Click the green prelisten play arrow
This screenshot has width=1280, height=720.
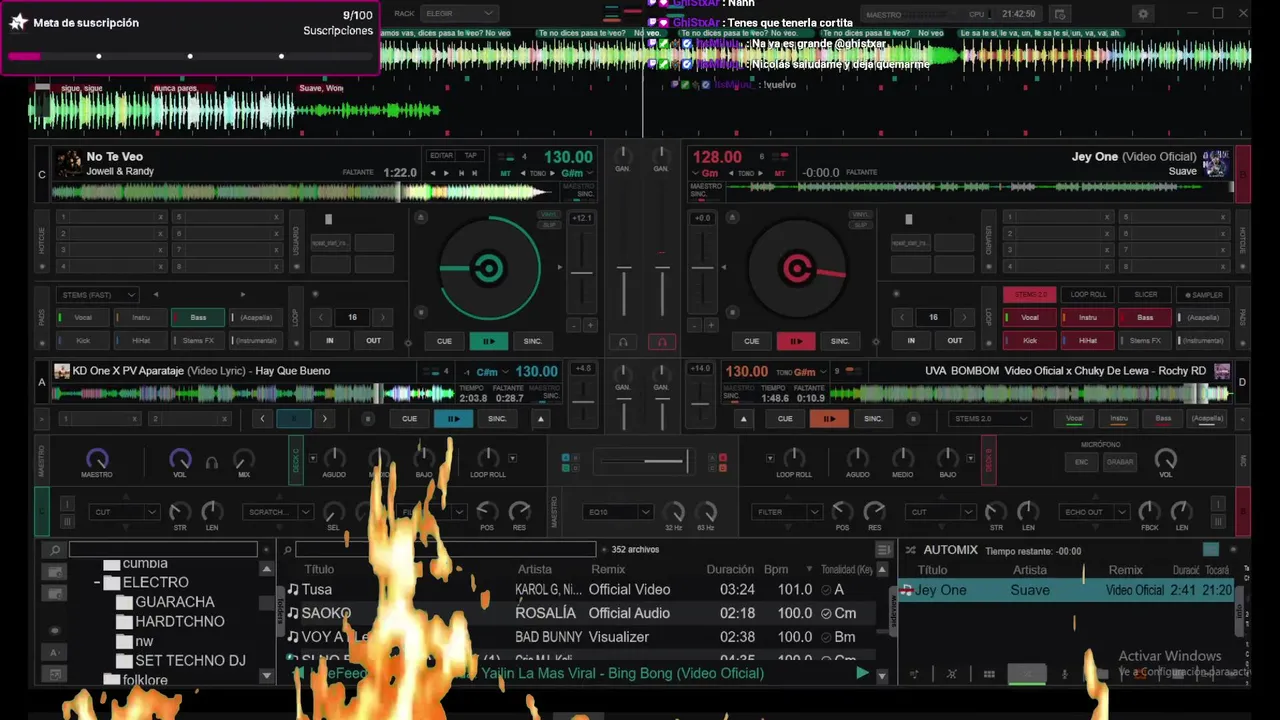(x=862, y=673)
